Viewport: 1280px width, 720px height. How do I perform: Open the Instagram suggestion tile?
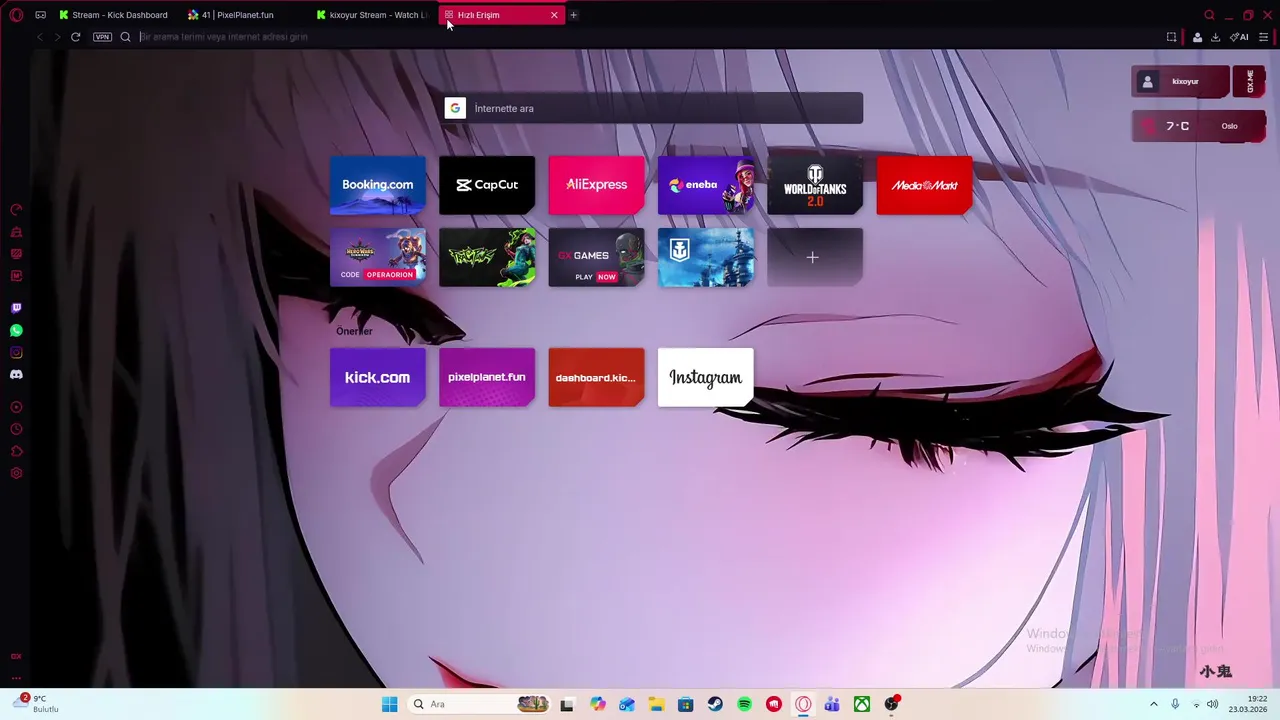[x=706, y=377]
